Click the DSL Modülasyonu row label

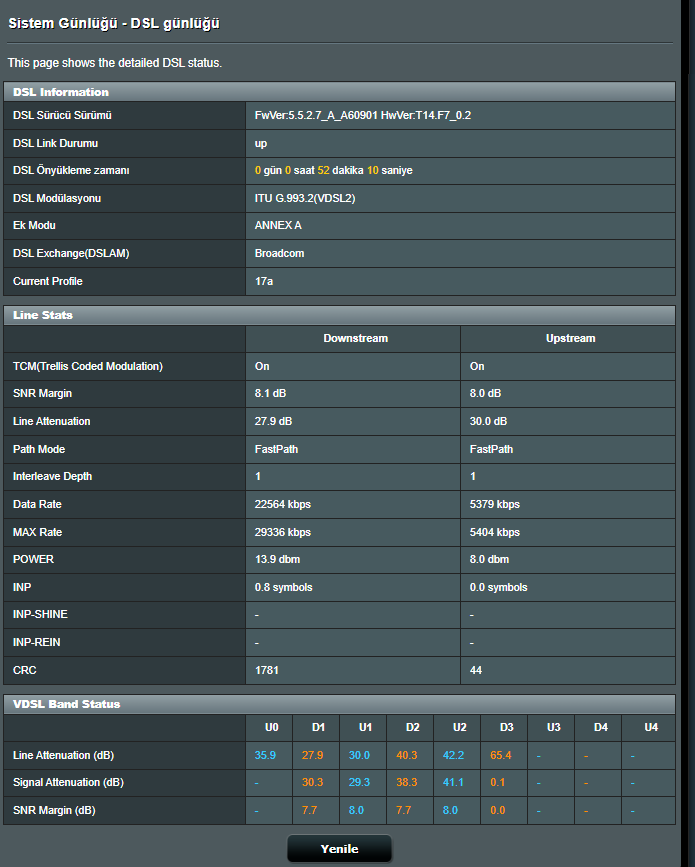(57, 198)
